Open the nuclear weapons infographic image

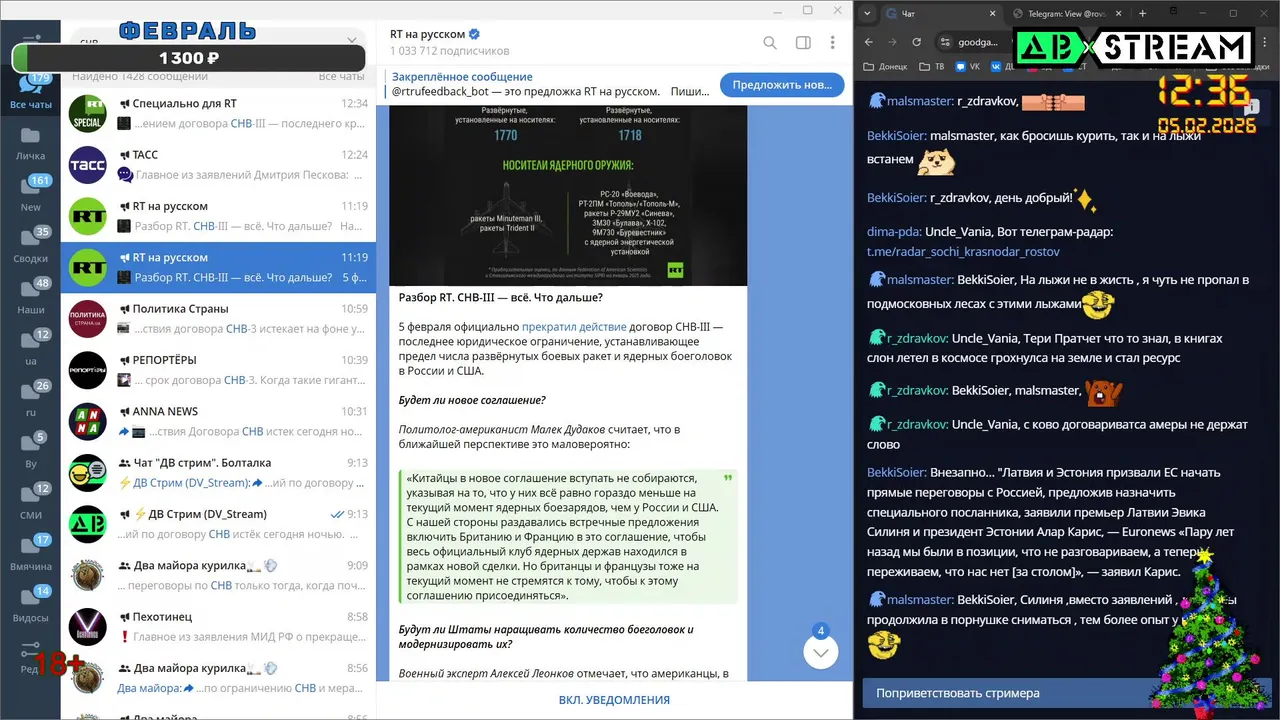(568, 195)
